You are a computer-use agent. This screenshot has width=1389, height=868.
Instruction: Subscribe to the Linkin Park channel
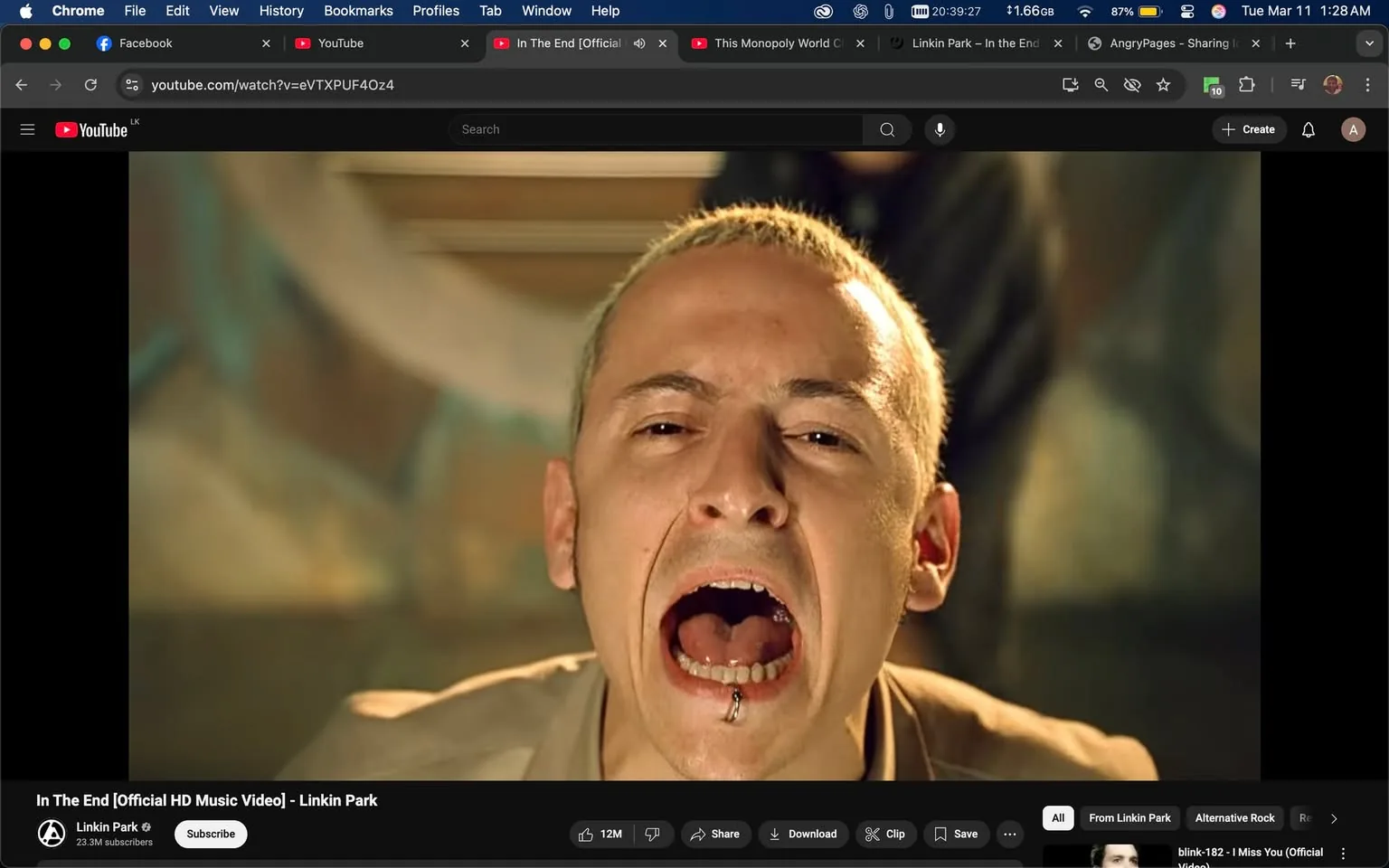210,834
